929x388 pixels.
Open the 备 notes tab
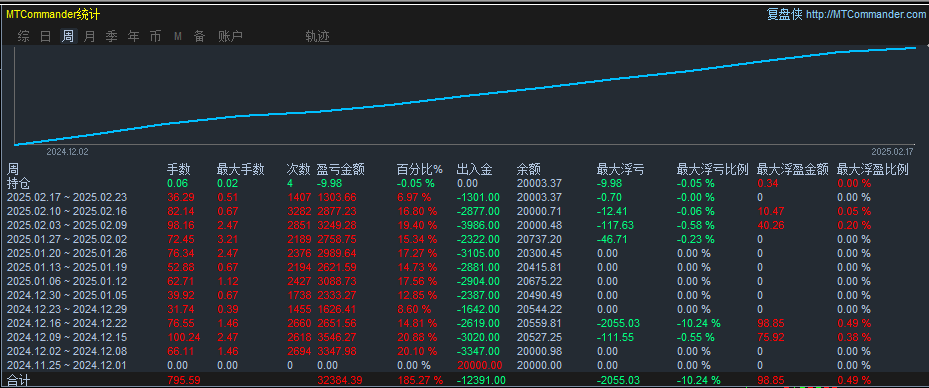200,37
